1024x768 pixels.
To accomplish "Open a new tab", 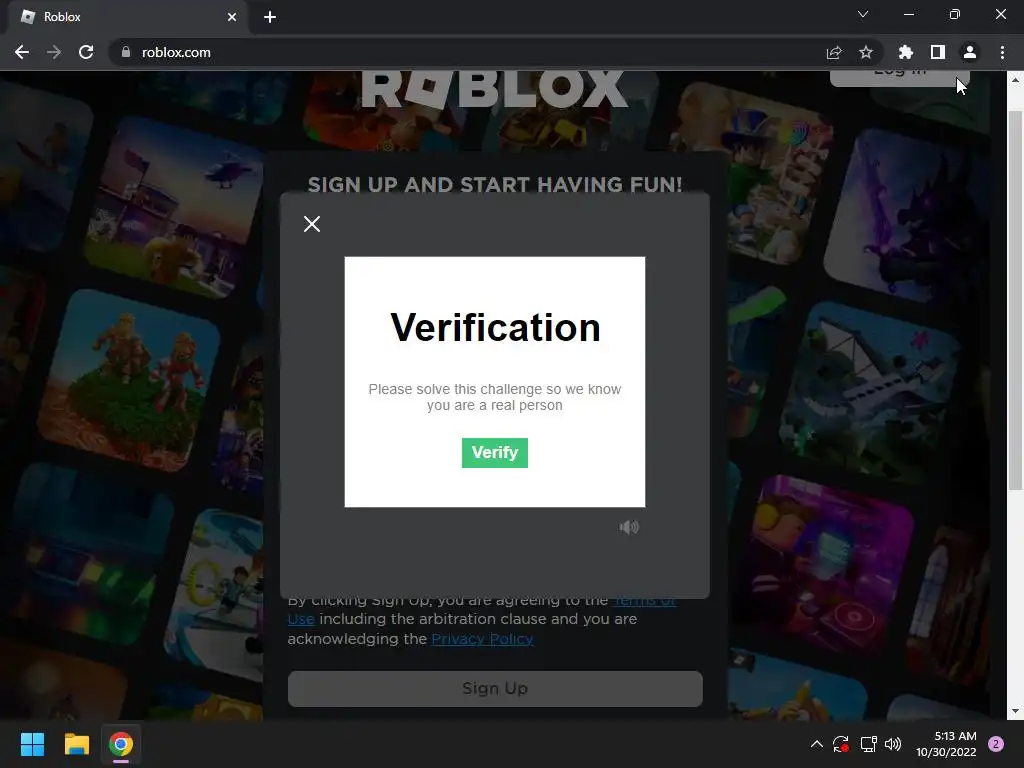I will coord(270,17).
